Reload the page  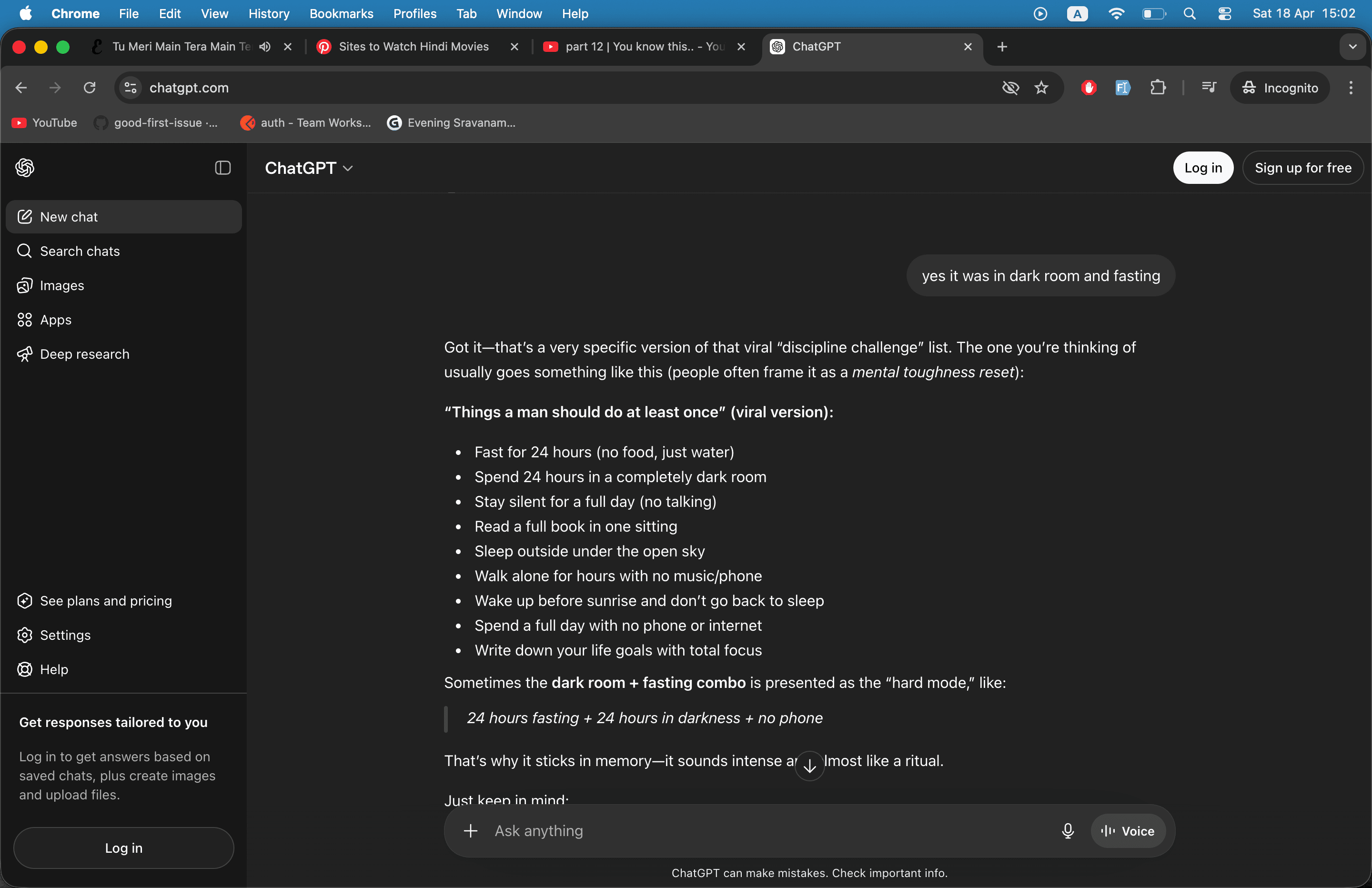tap(90, 88)
